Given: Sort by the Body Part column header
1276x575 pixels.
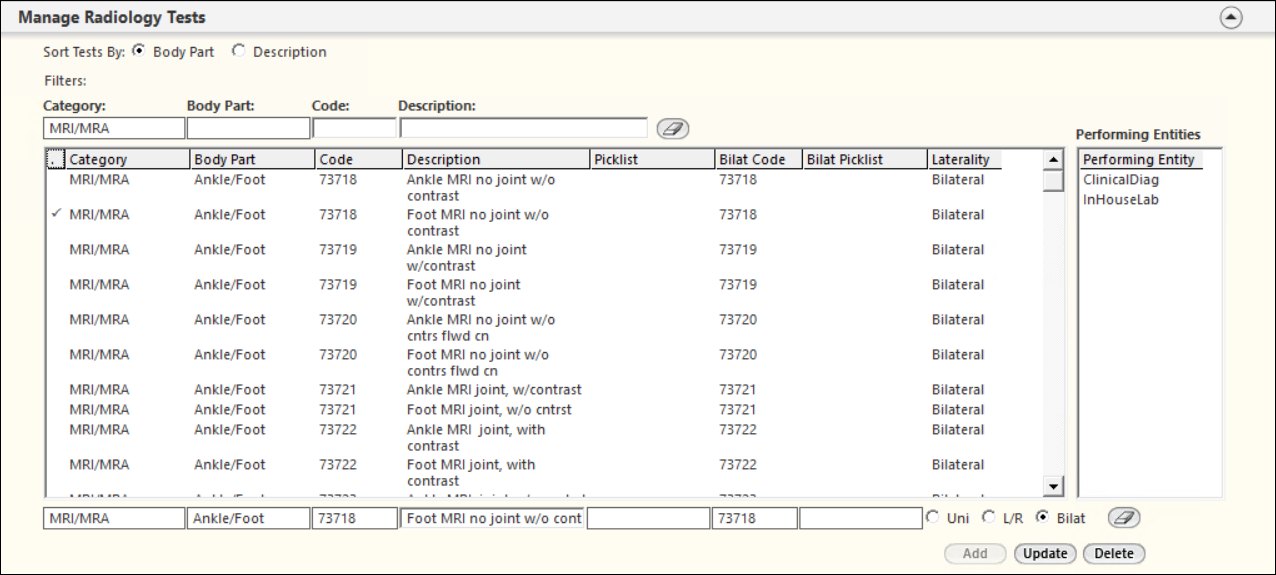Looking at the screenshot, I should [x=252, y=159].
